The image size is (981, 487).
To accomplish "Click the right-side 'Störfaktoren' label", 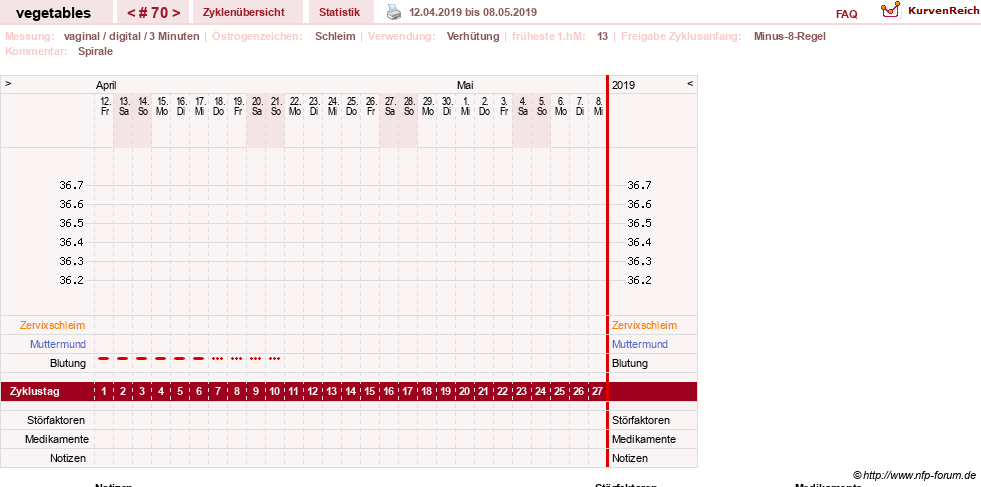I will point(641,420).
